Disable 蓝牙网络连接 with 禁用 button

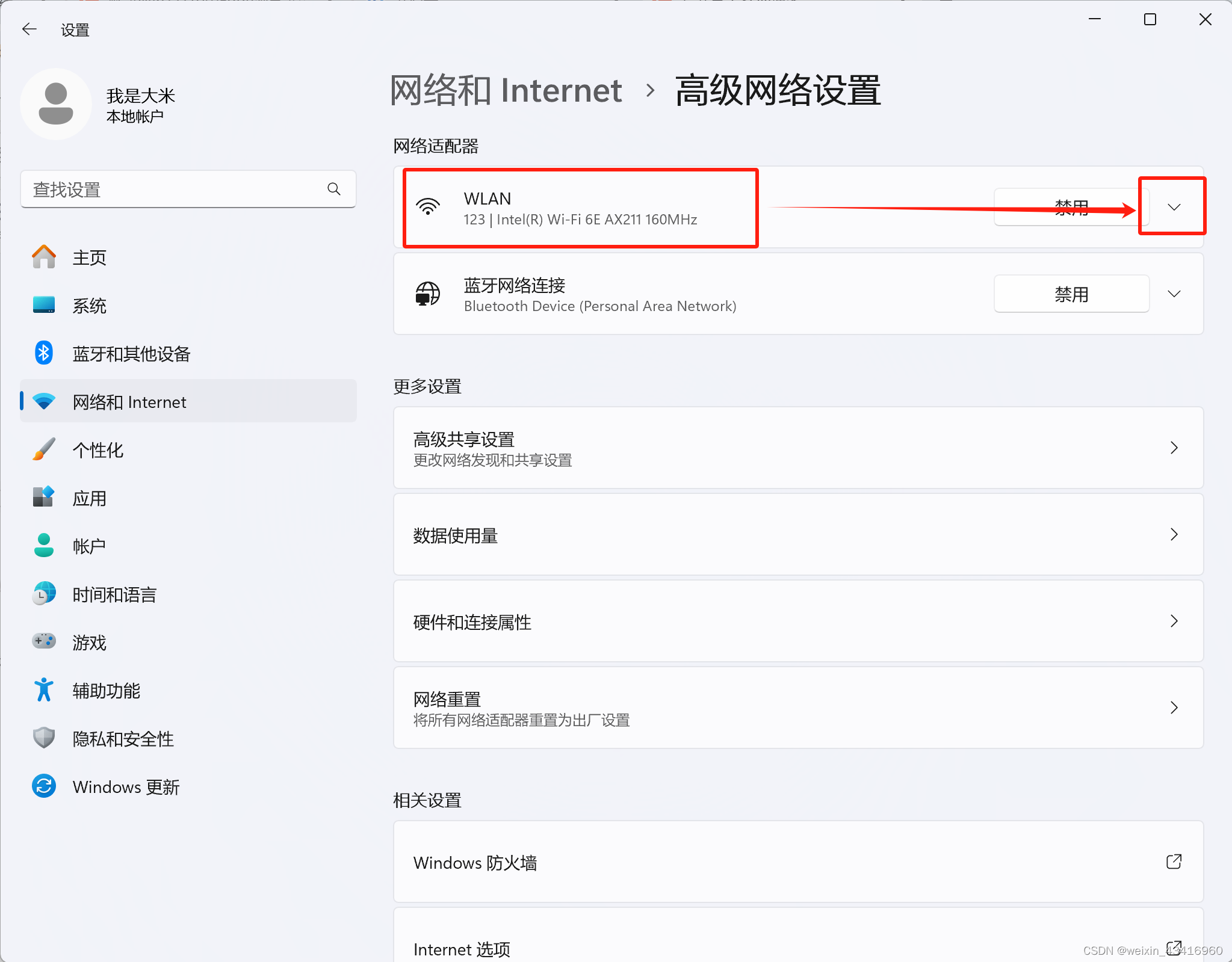click(1071, 294)
